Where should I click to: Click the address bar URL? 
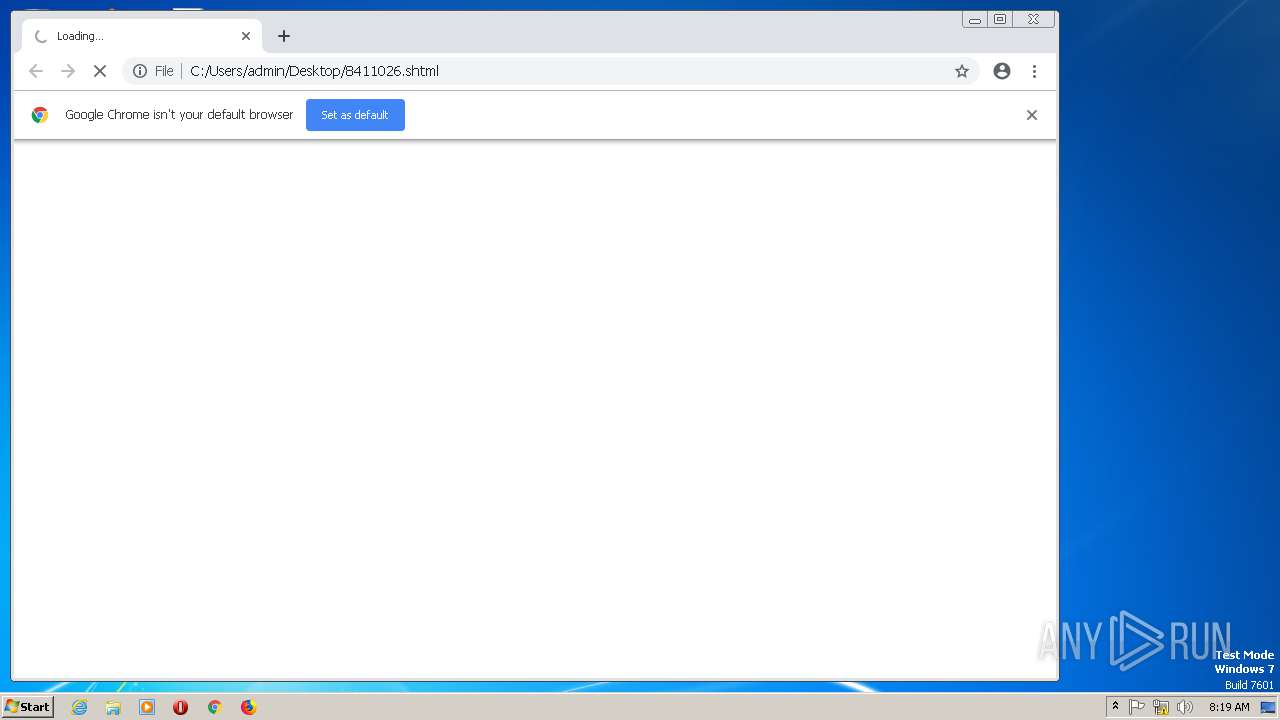click(x=314, y=71)
